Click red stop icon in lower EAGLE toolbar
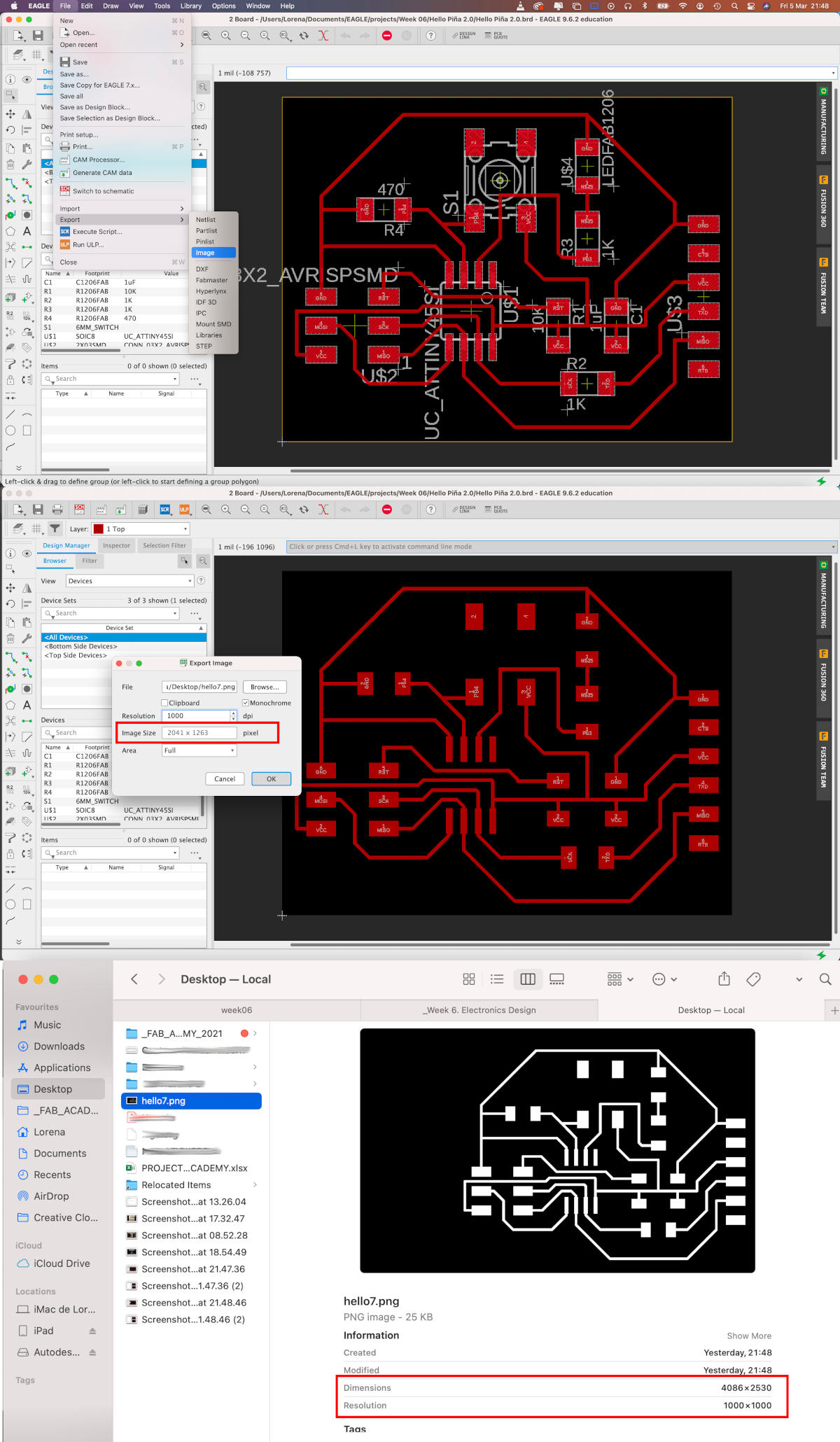 click(386, 510)
